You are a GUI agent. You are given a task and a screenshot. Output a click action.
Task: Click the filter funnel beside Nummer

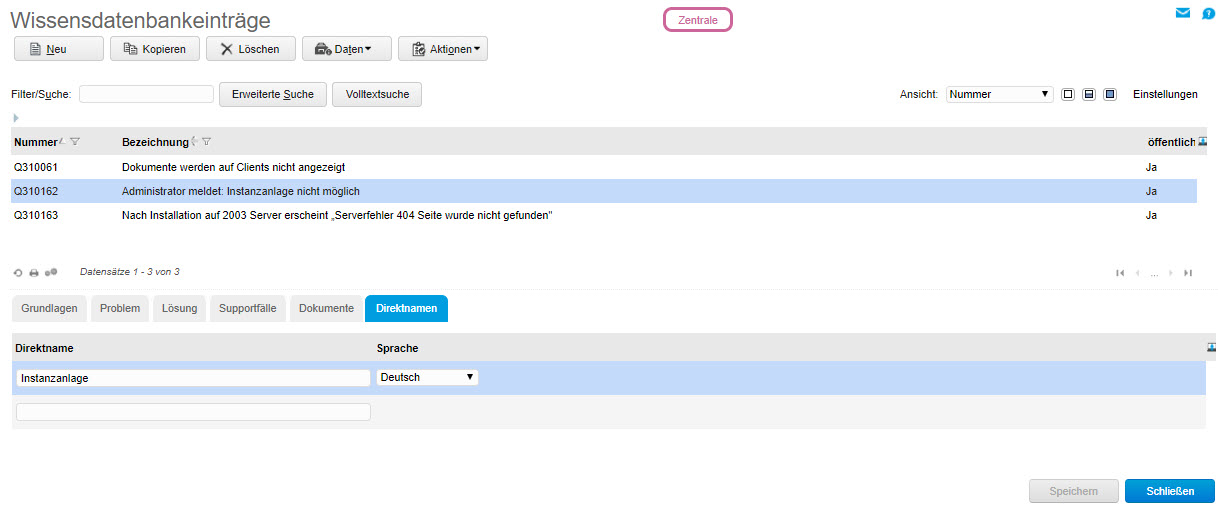tap(75, 142)
